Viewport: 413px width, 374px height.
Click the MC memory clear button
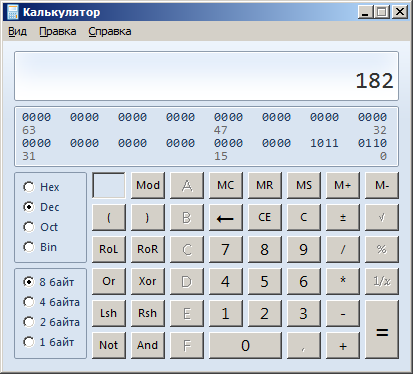(226, 185)
